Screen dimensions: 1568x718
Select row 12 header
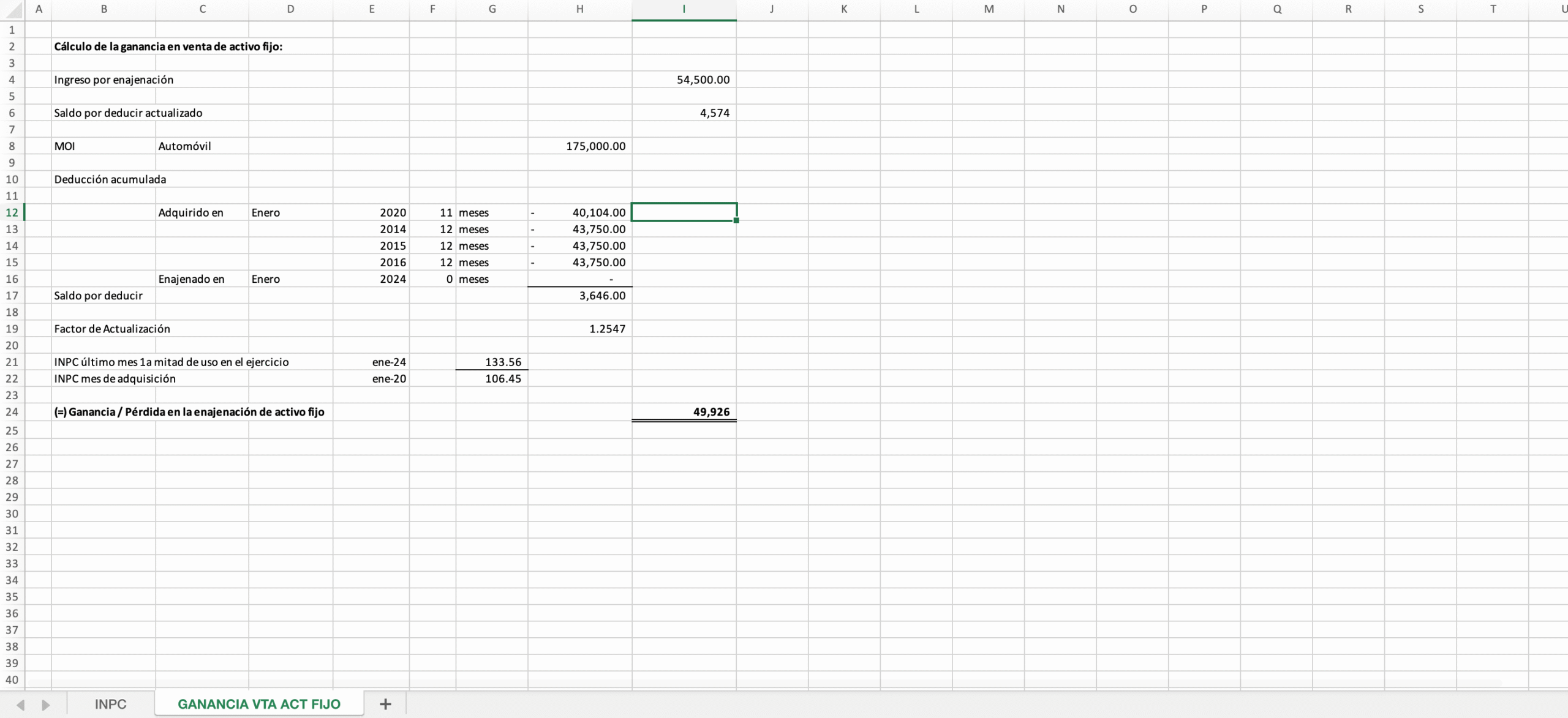[x=12, y=212]
